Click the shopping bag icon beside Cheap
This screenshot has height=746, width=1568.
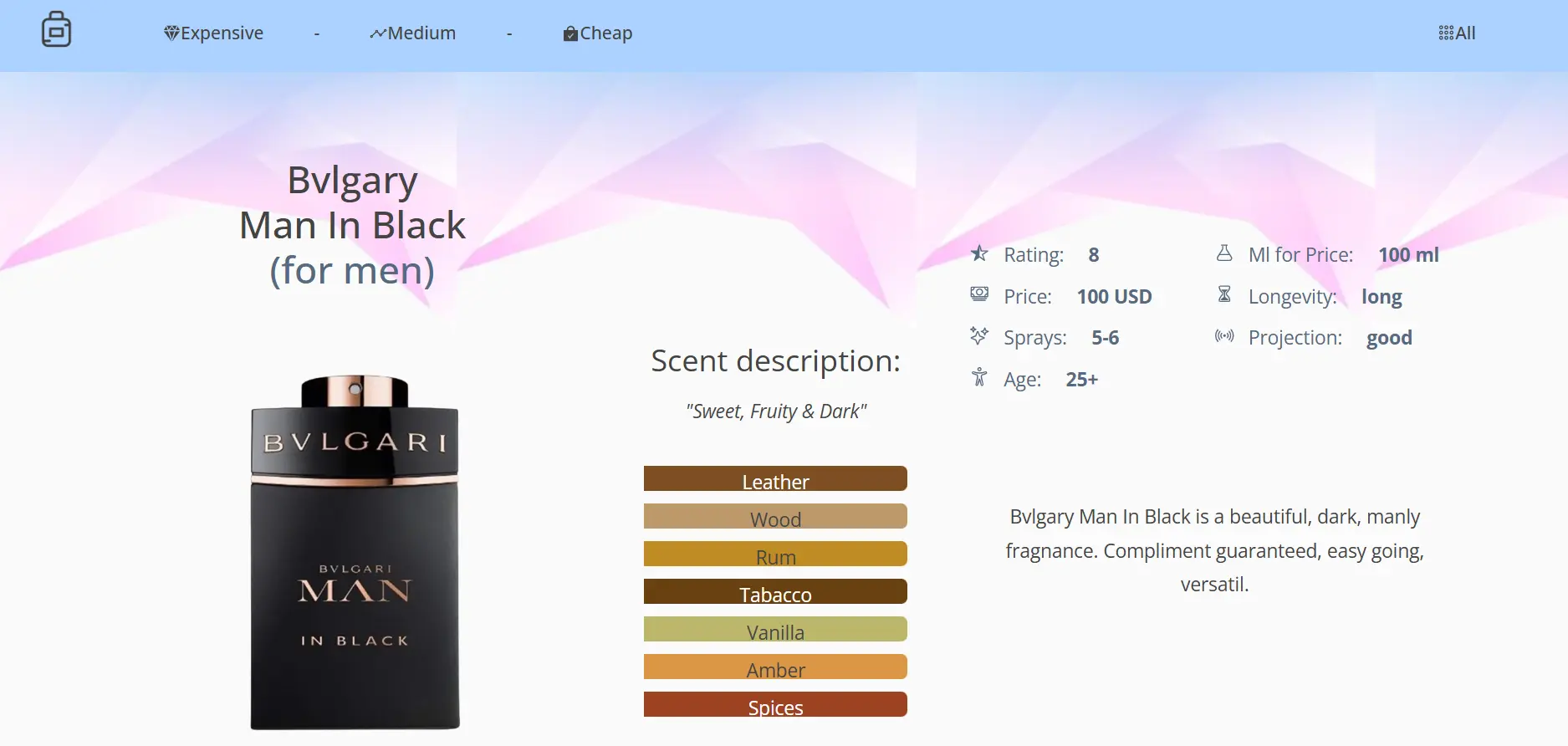point(570,33)
